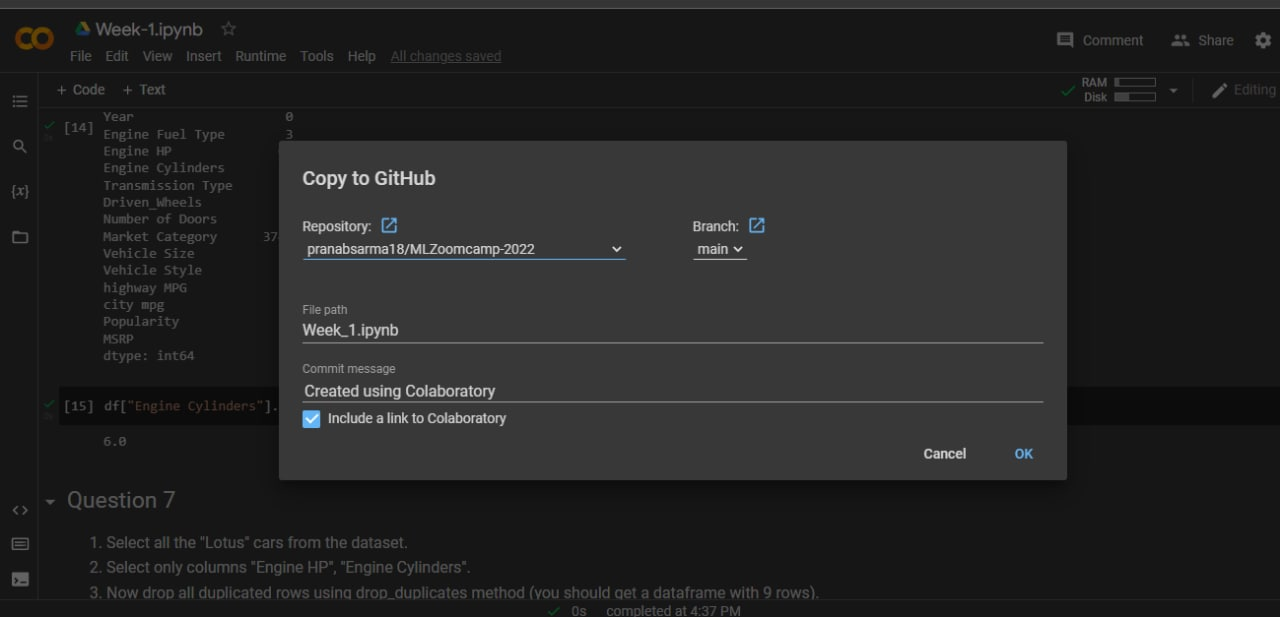Open the Help menu
The width and height of the screenshot is (1280, 617).
[362, 56]
